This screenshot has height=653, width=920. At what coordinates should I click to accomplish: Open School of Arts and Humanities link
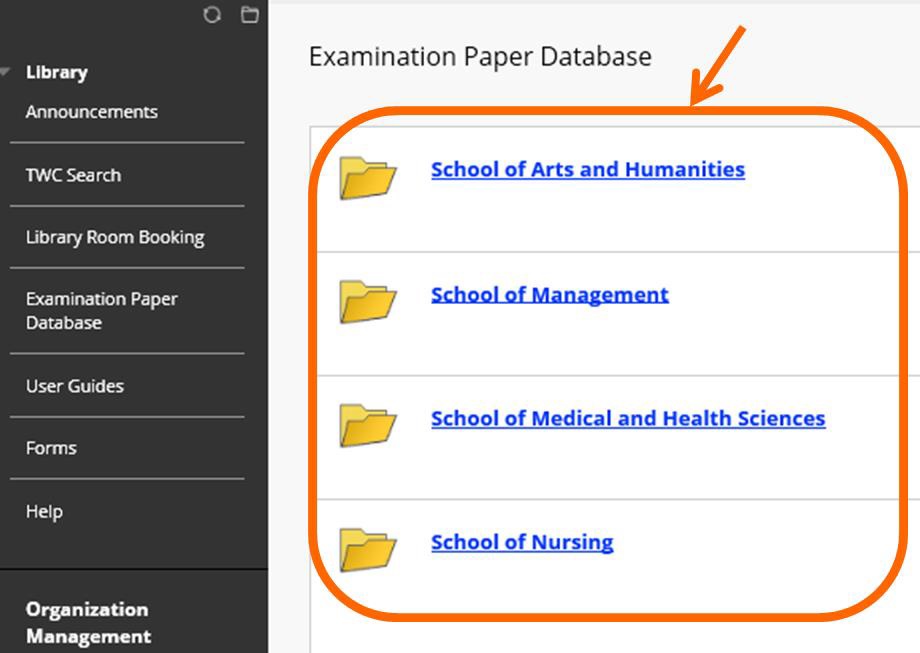click(x=588, y=170)
